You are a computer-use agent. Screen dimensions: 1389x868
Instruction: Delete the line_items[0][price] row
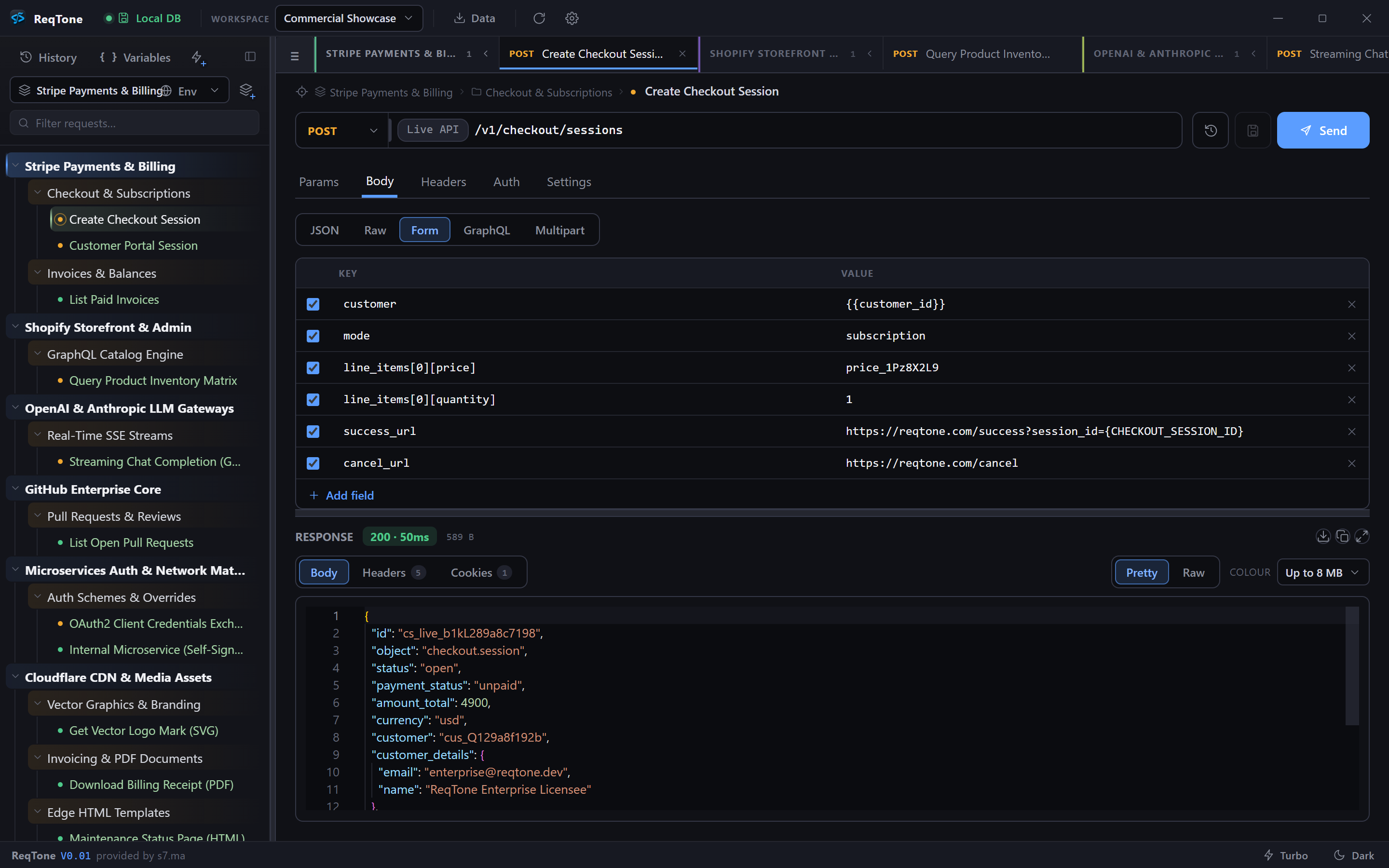coord(1352,368)
